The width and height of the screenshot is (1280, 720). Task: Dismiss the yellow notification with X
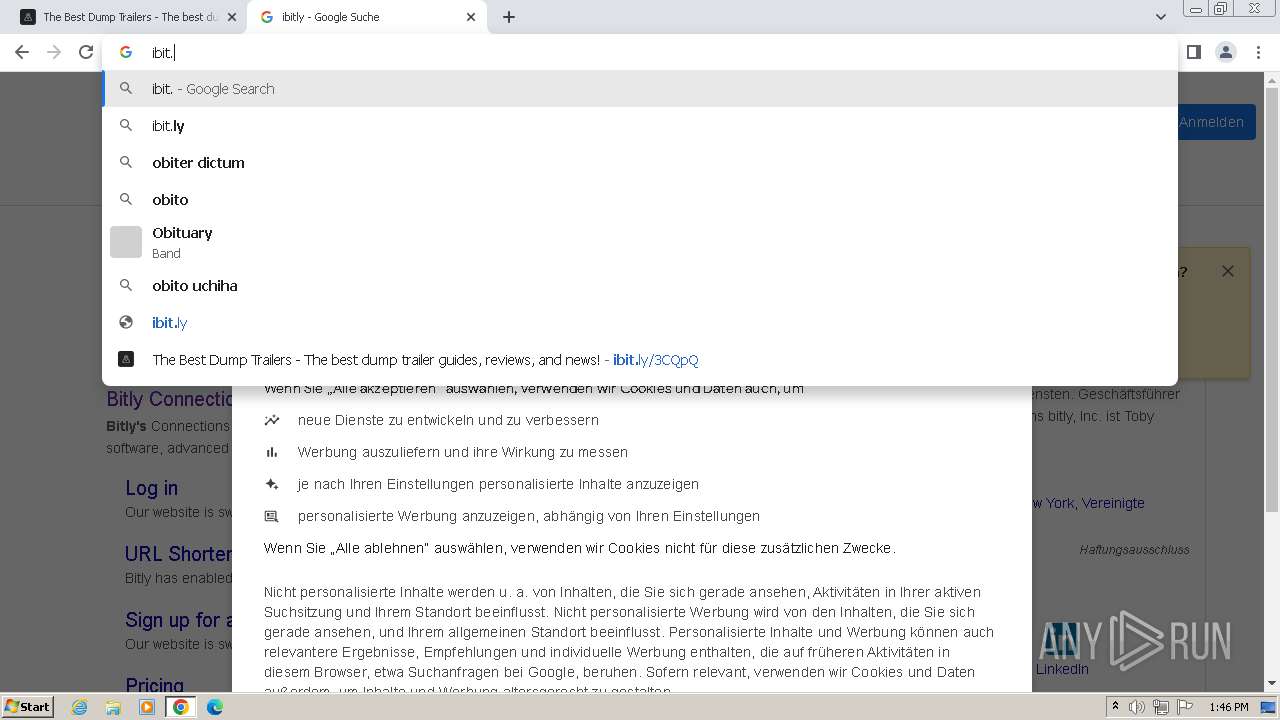point(1228,271)
